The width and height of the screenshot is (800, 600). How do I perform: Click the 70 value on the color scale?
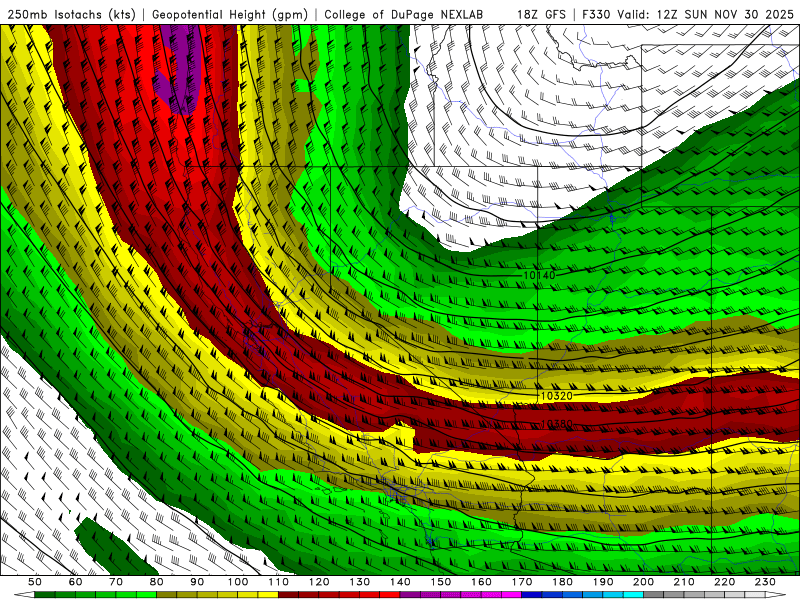point(116,582)
